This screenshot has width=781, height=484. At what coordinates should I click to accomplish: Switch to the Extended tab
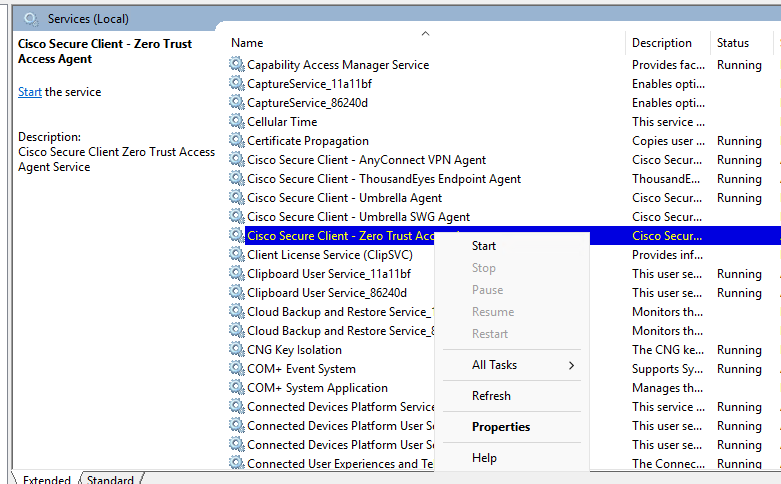(46, 480)
